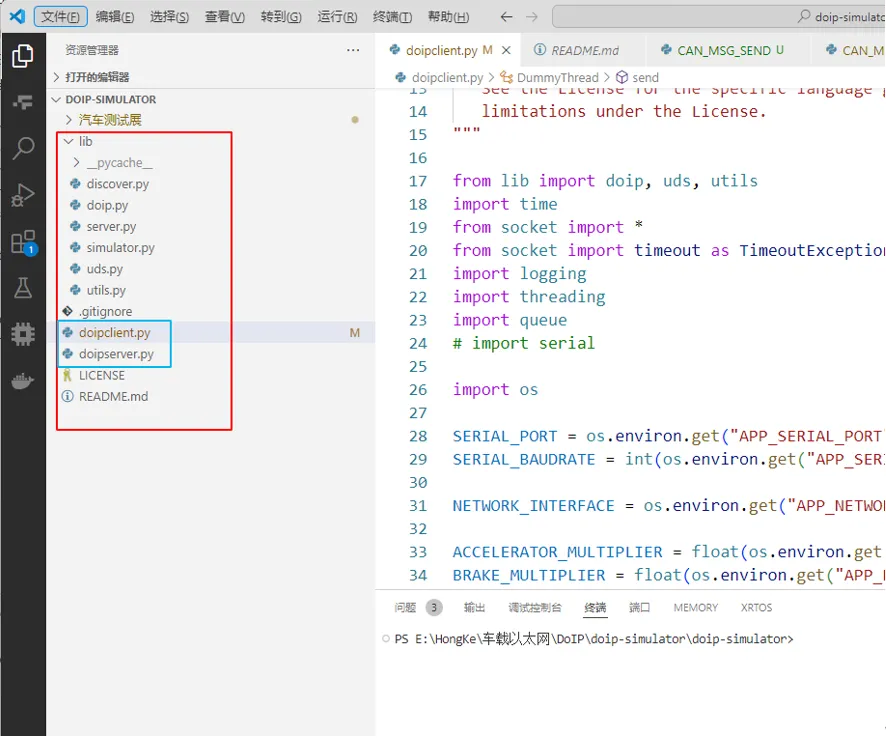This screenshot has width=886, height=740.
Task: Open the Search view in activity bar
Action: pyautogui.click(x=23, y=148)
